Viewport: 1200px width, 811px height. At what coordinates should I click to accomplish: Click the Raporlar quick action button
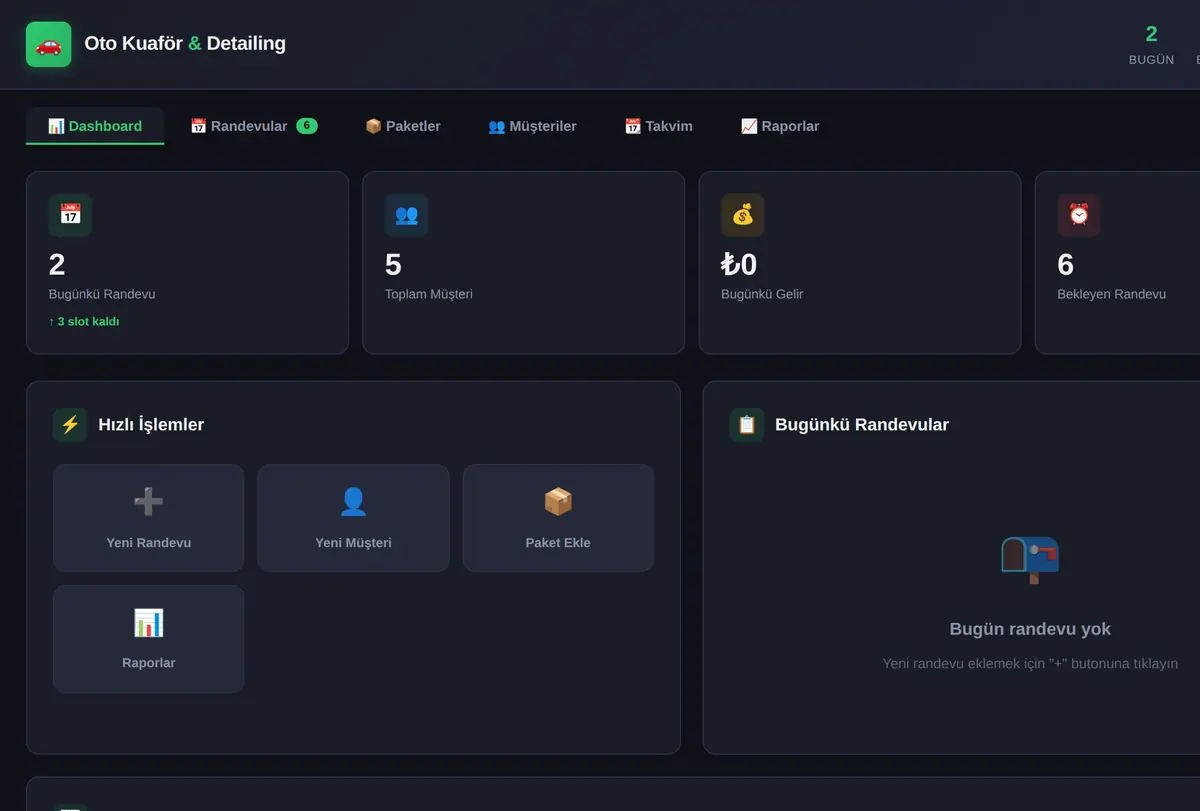click(x=148, y=639)
